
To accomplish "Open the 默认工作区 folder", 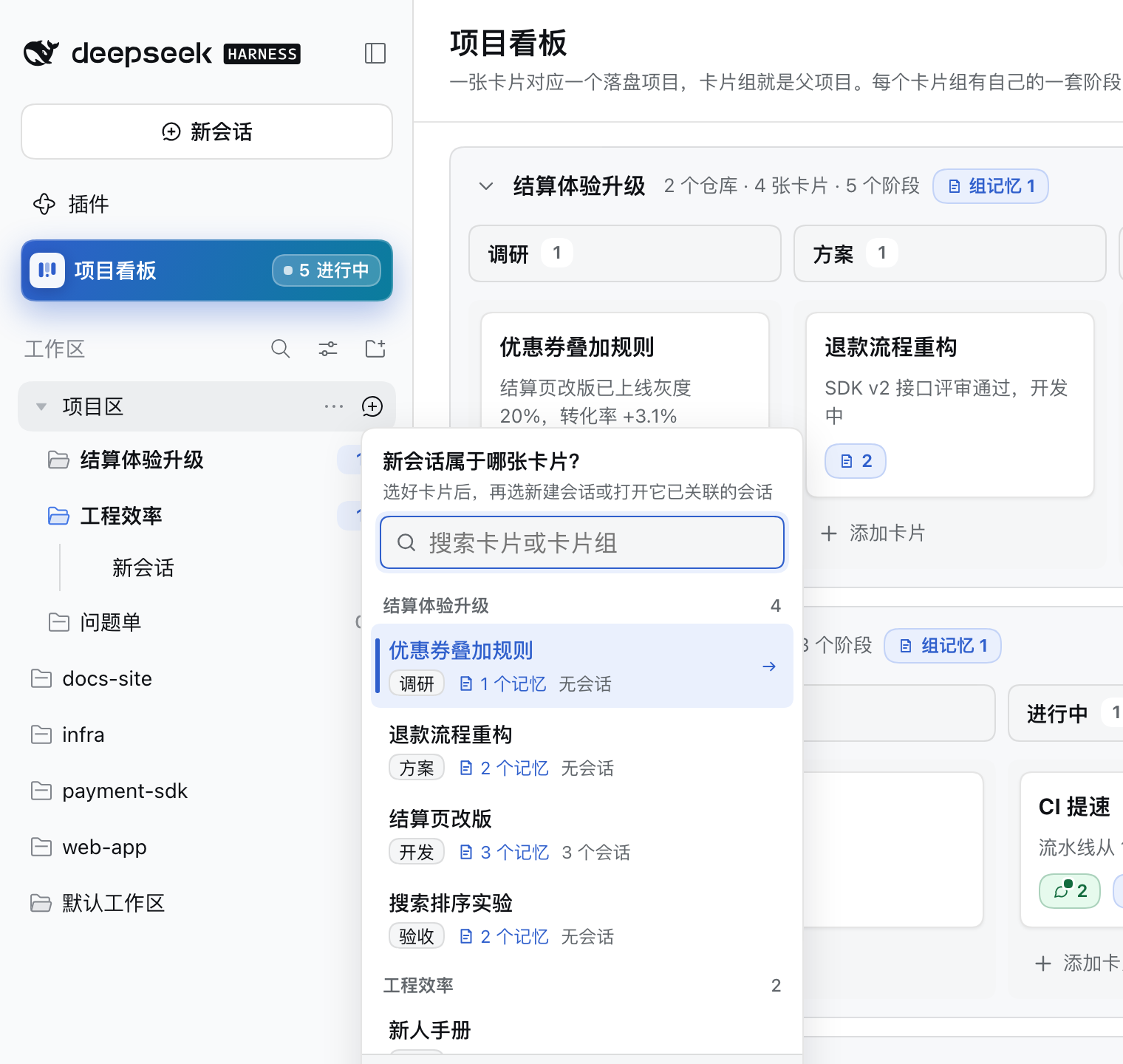I will [x=98, y=903].
